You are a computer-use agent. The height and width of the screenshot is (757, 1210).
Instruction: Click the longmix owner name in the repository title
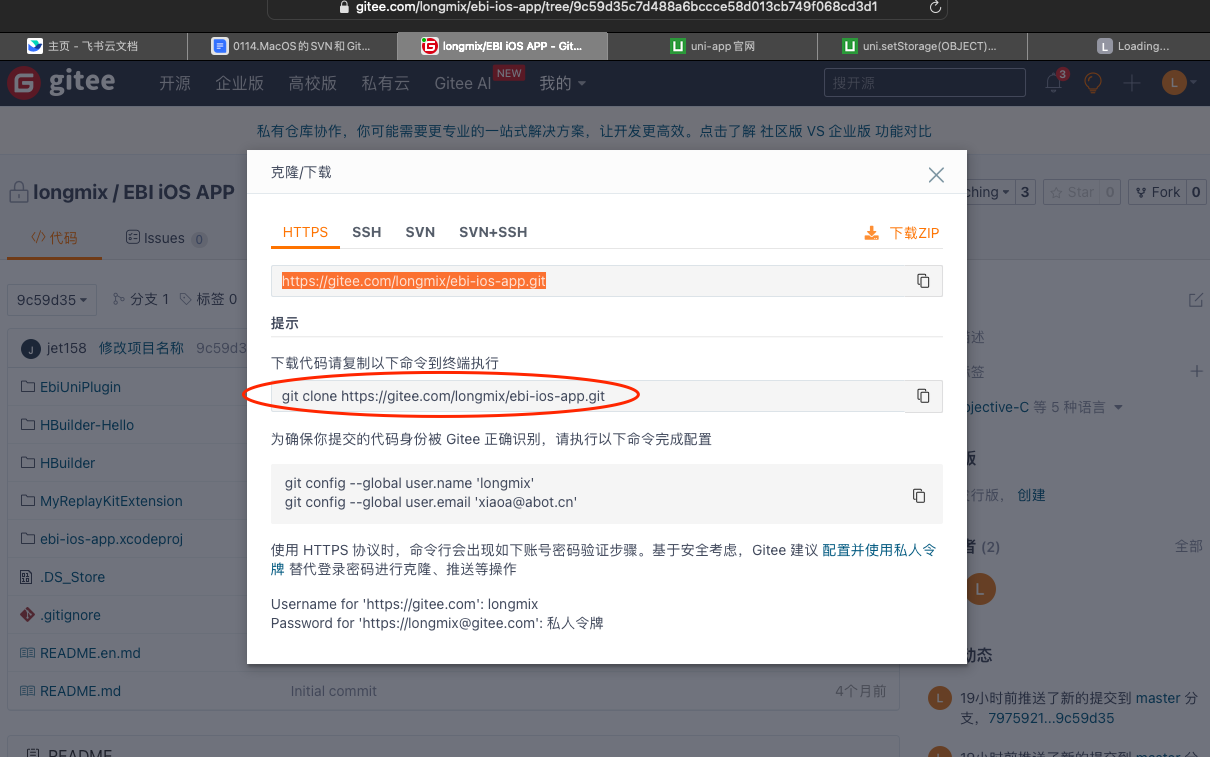[x=70, y=192]
